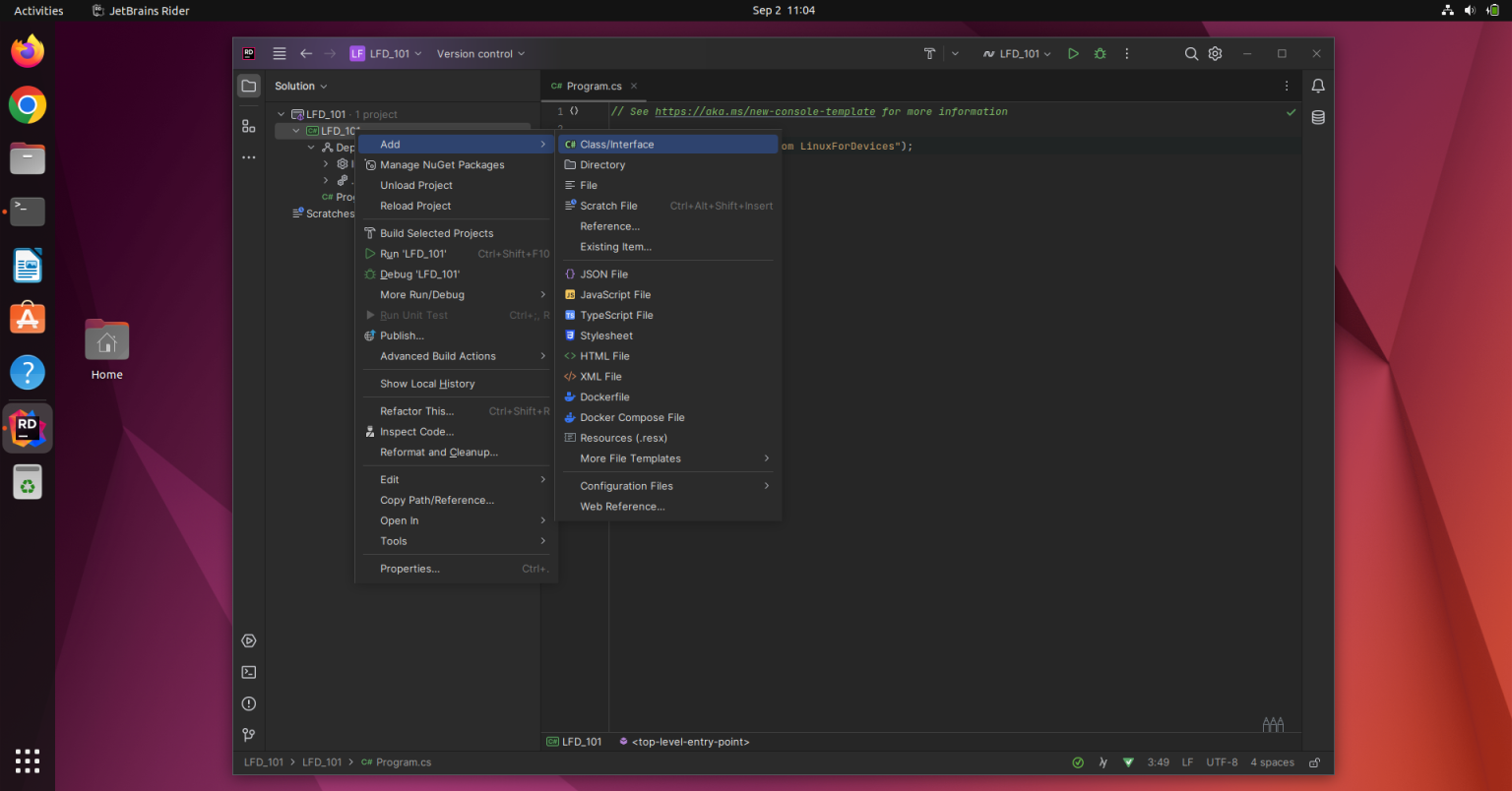Open the Problems tool window icon
Viewport: 1512px width, 791px height.
coord(248,703)
